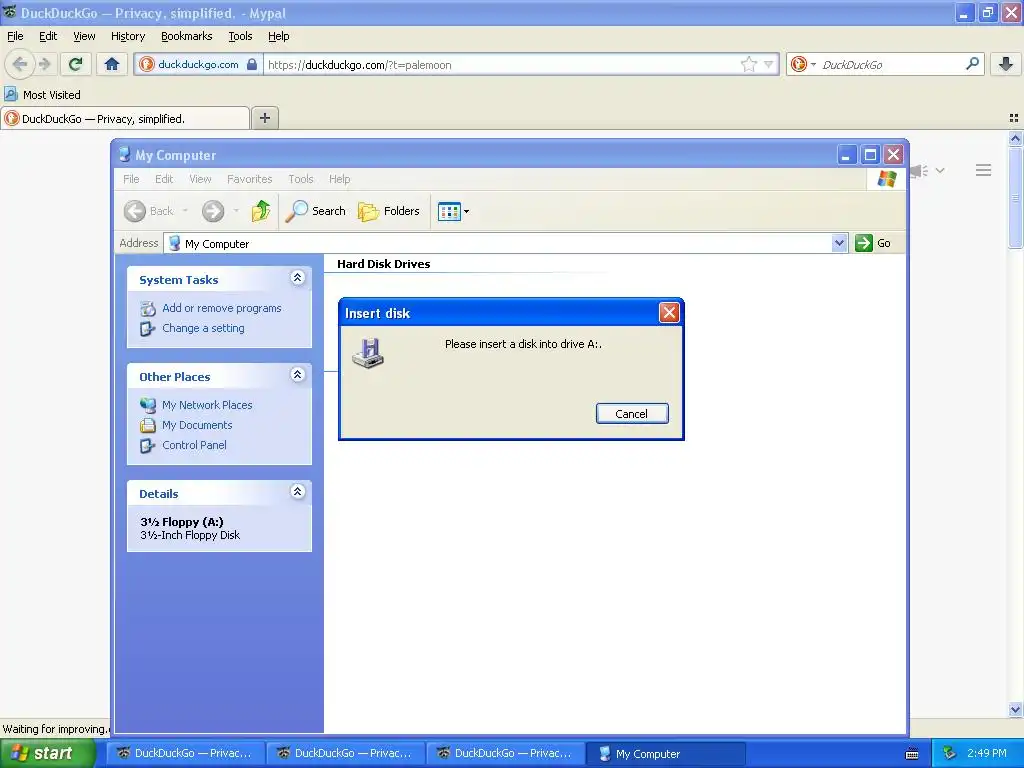Viewport: 1024px width, 768px height.
Task: Open the browser View menu
Action: (x=84, y=36)
